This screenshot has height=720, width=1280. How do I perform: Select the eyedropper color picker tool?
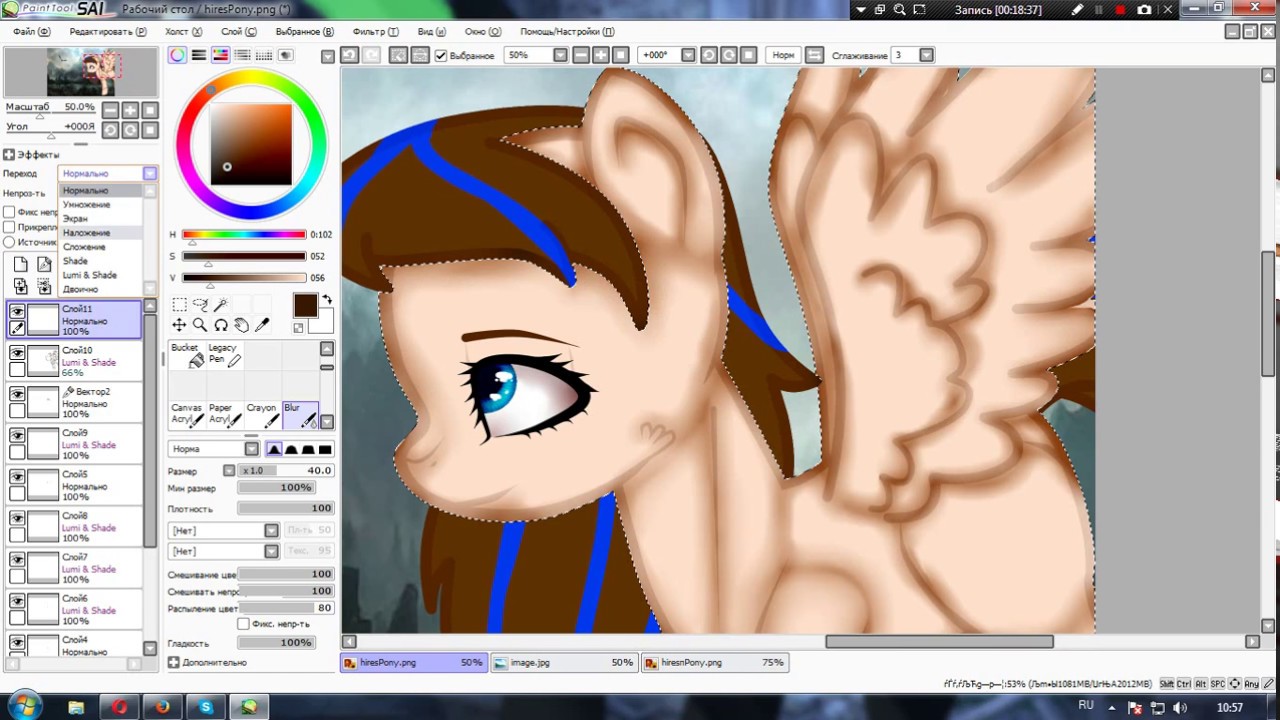pyautogui.click(x=262, y=325)
